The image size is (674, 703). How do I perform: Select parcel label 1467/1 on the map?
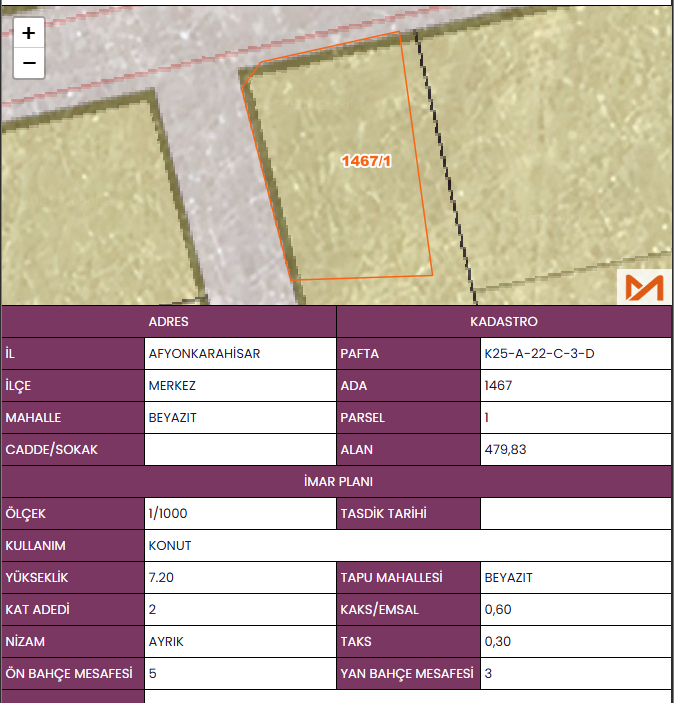(366, 161)
